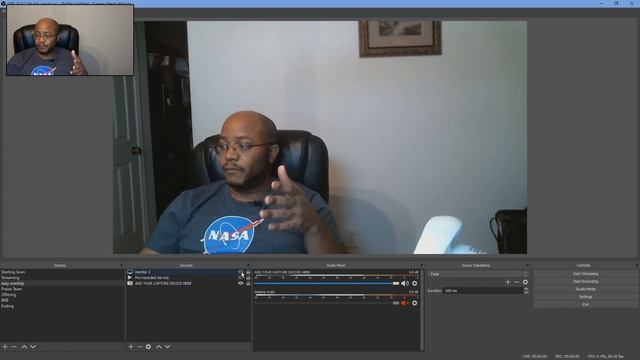640x360 pixels.
Task: Remove selected scene with the minus icon
Action: [x=14, y=347]
